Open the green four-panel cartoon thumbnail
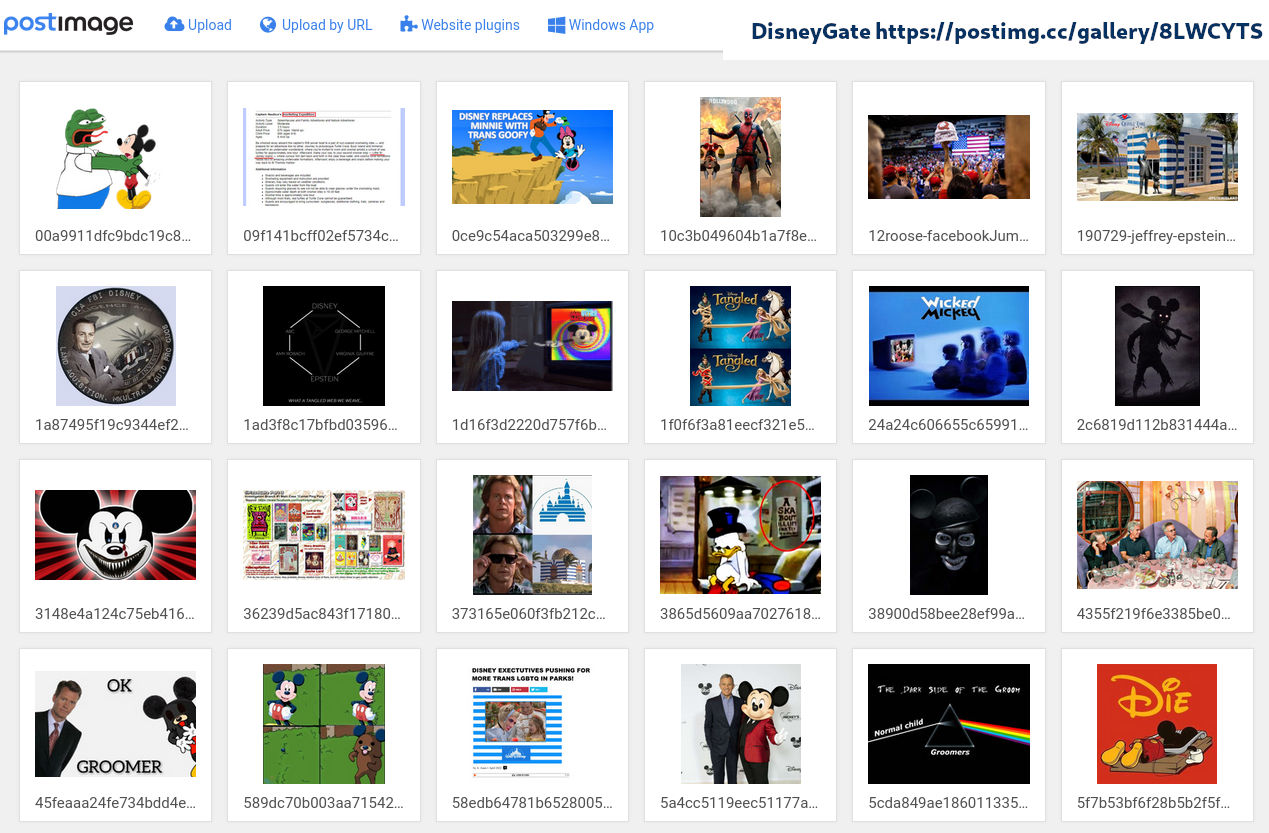 324,724
